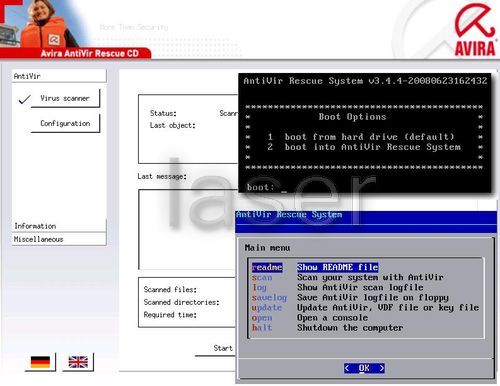Click the AntiVir Rescue System blue title bar

366,222
